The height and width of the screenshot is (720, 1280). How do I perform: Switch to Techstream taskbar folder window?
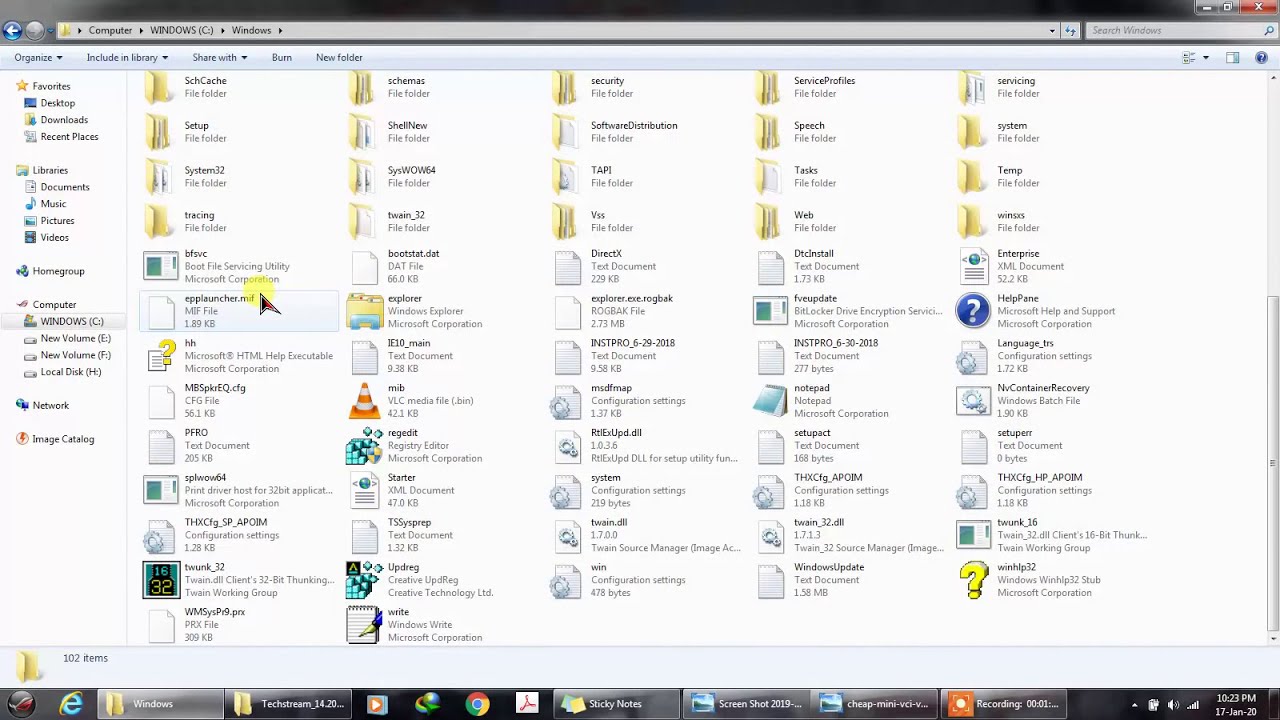[x=288, y=704]
